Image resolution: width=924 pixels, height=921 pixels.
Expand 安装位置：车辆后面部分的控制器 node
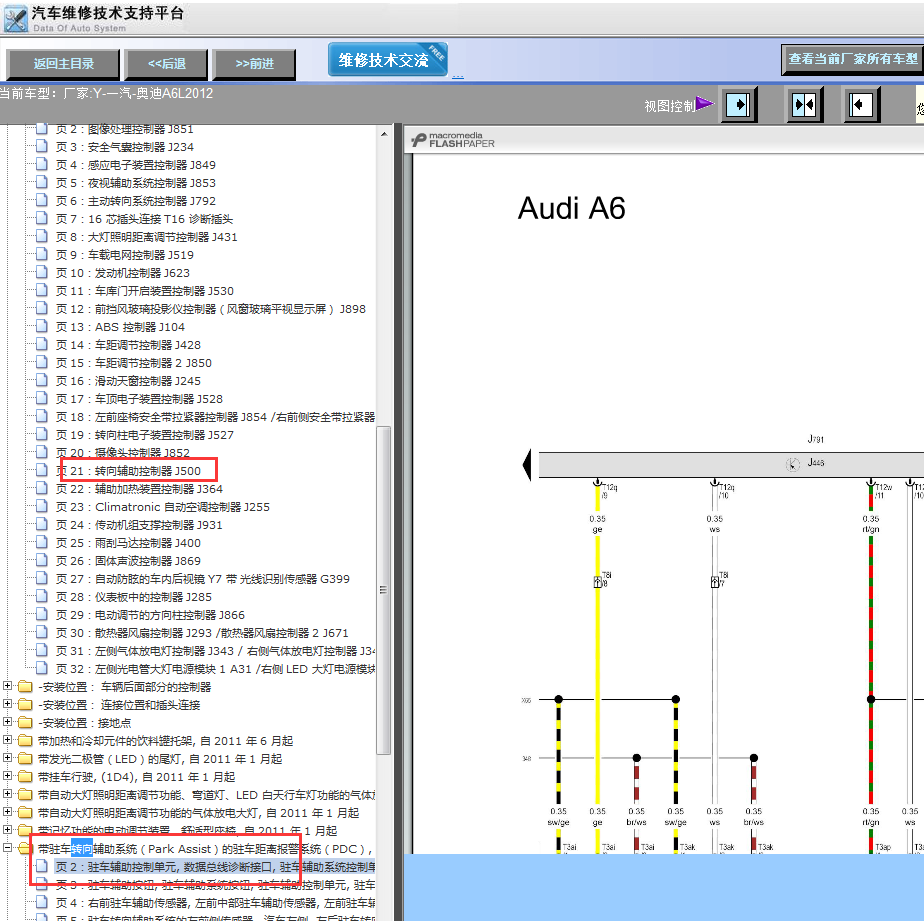tap(7, 686)
